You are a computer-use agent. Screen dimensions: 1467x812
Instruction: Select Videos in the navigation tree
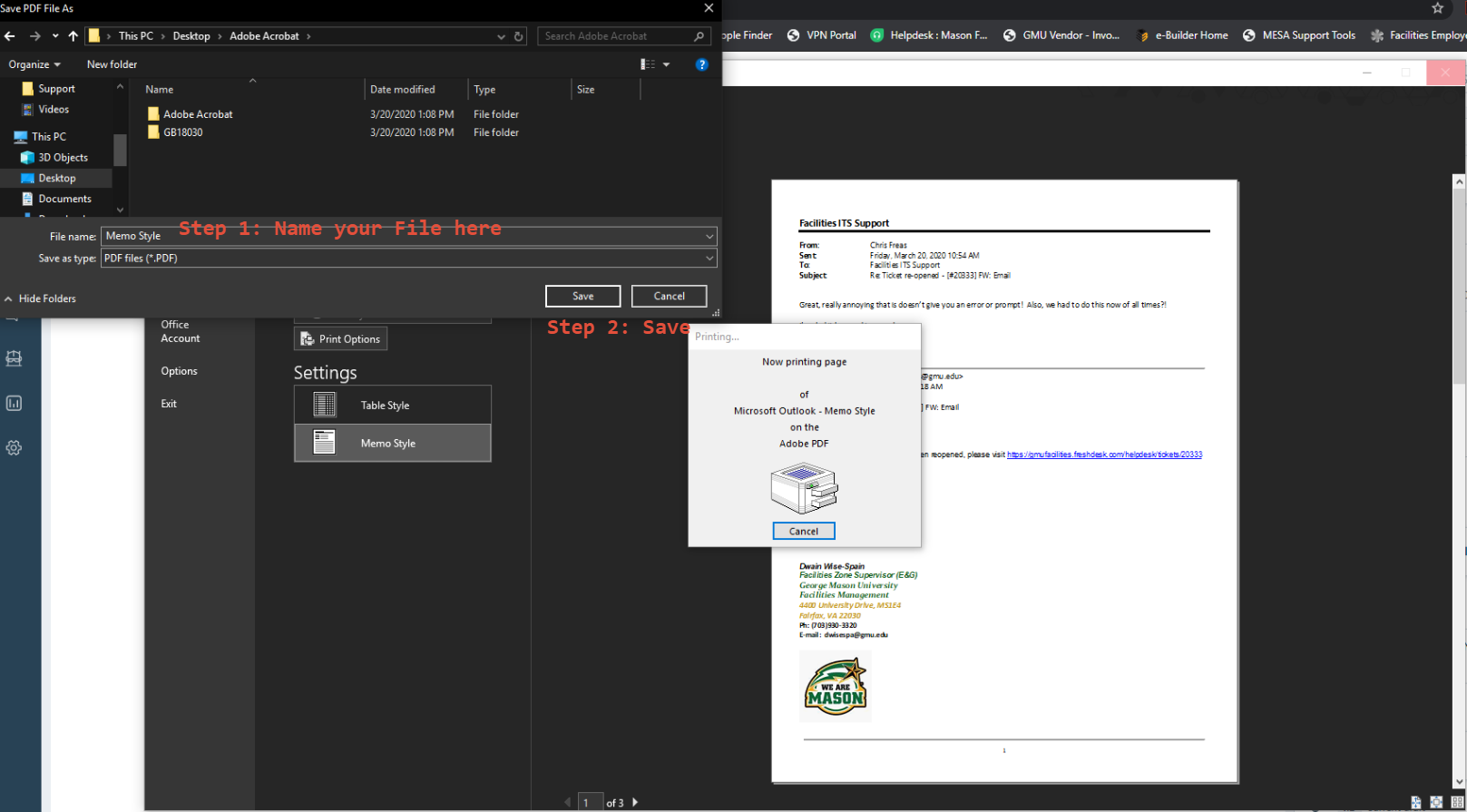(x=54, y=109)
